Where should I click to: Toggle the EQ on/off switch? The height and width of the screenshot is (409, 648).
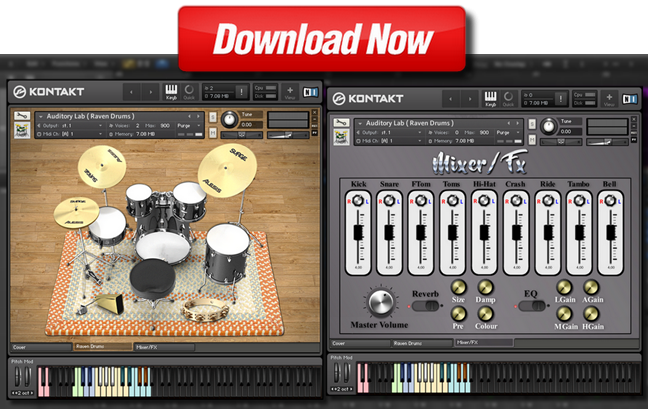coord(532,306)
